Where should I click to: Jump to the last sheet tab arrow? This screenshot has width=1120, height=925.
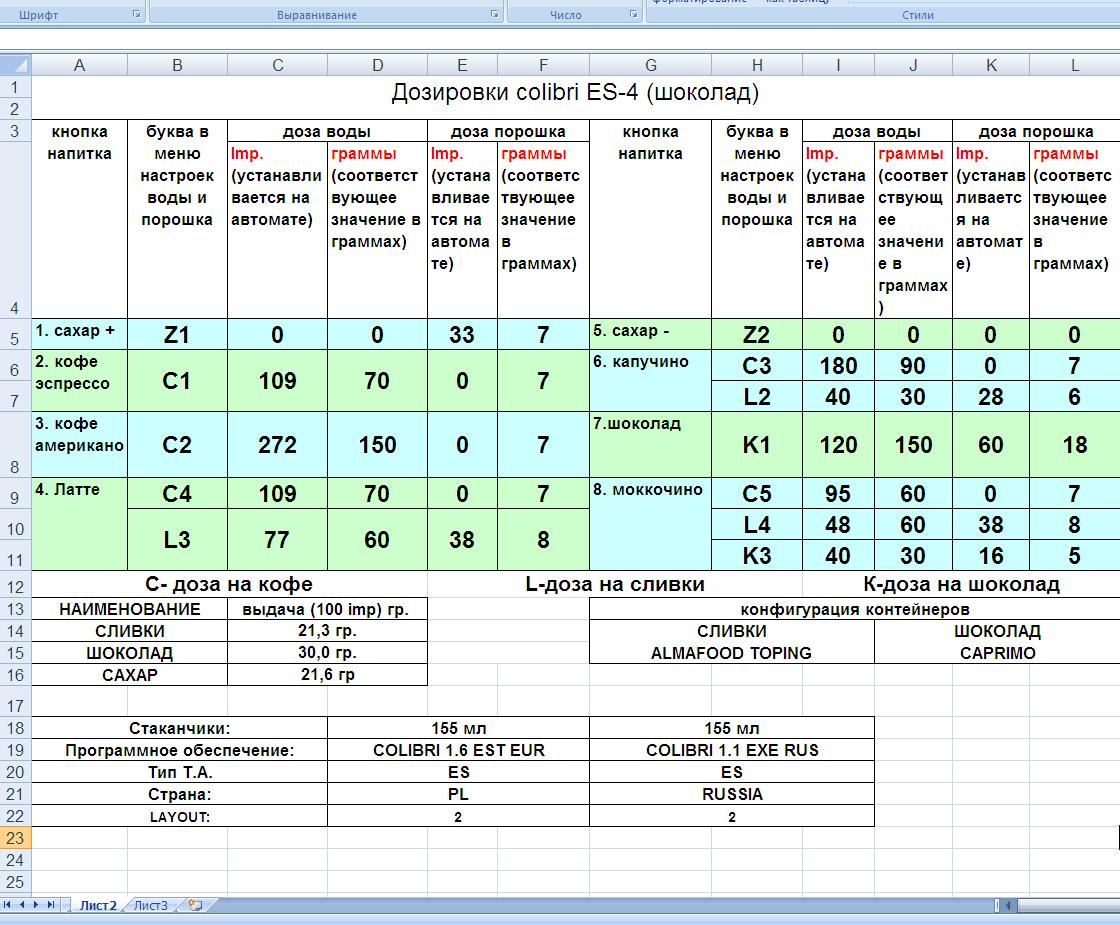[x=51, y=905]
